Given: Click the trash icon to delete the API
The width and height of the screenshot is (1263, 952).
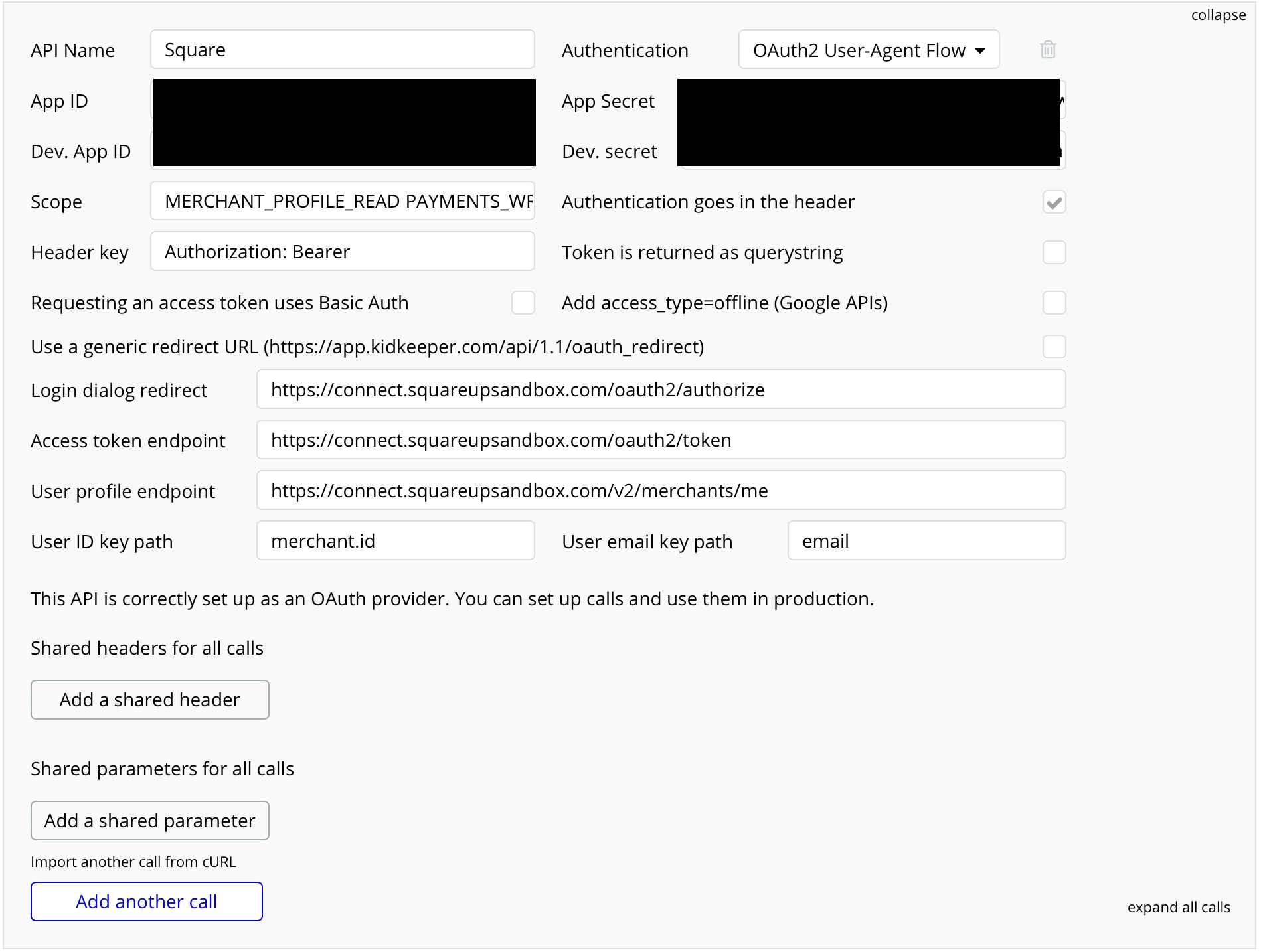Looking at the screenshot, I should (x=1048, y=50).
